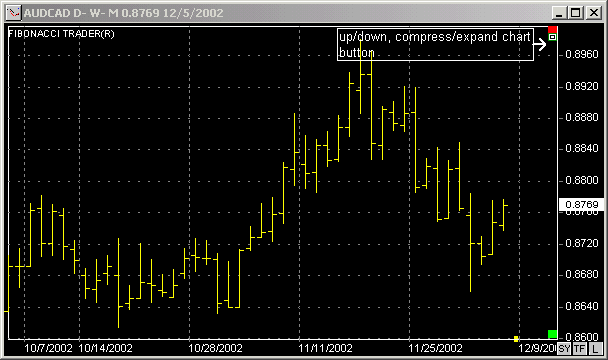Click the red square button at chart top

[553, 29]
